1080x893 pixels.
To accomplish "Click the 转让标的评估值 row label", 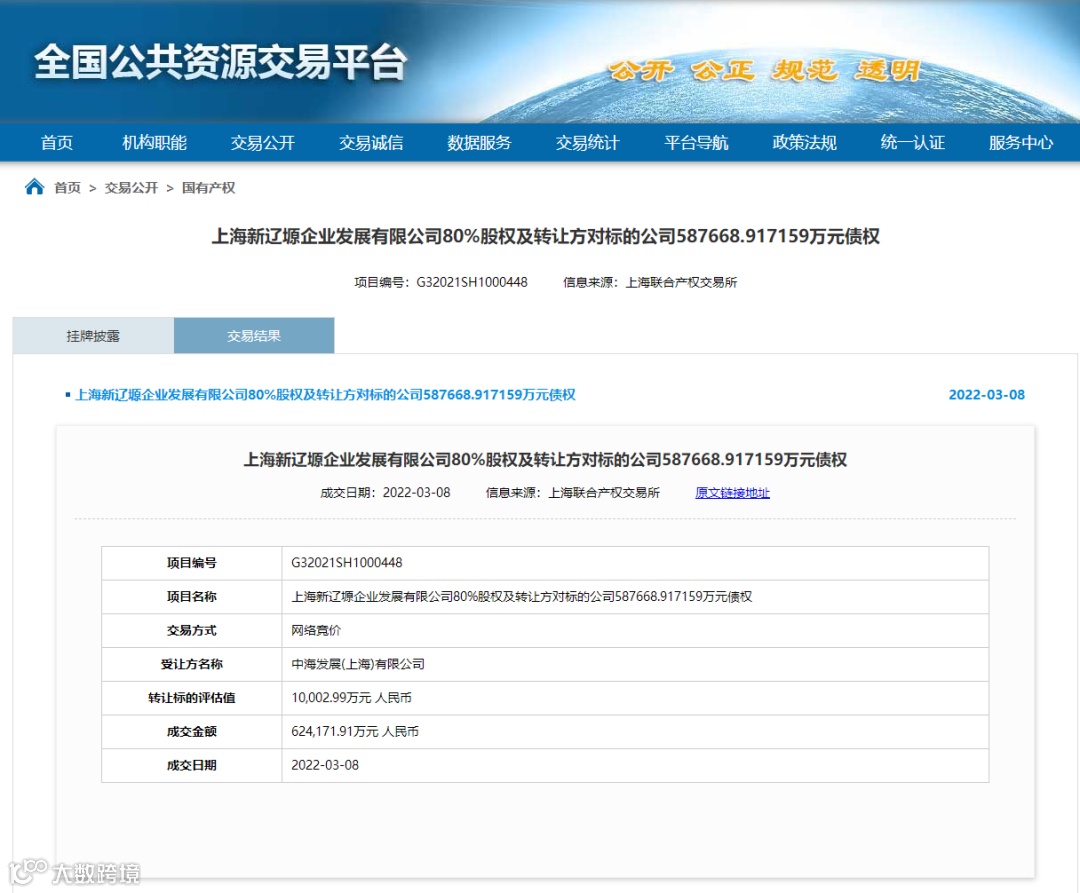I will pos(191,697).
